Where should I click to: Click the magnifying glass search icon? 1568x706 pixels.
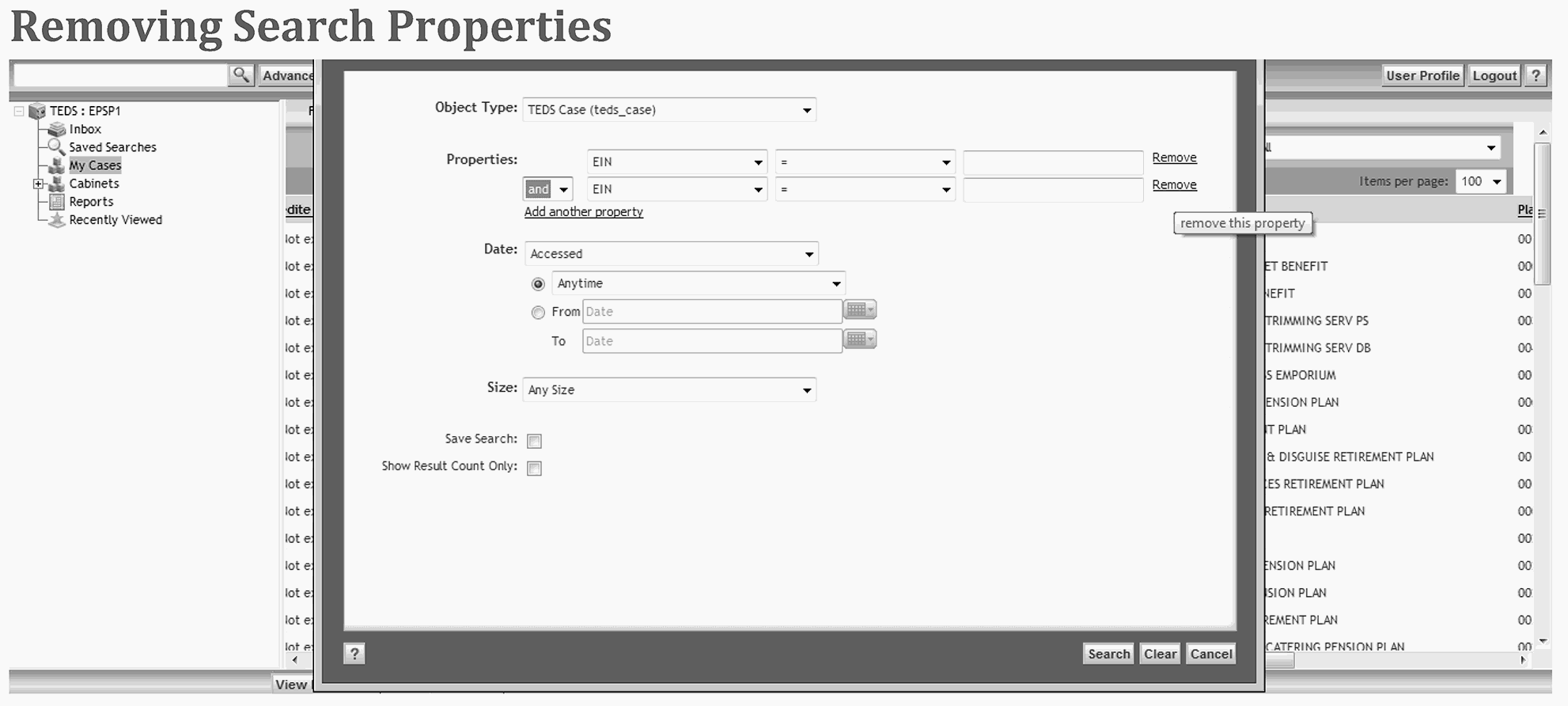click(x=241, y=75)
